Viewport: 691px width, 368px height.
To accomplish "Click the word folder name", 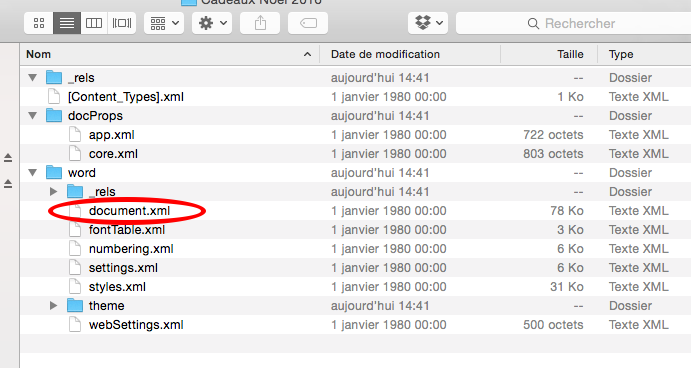I will point(82,173).
